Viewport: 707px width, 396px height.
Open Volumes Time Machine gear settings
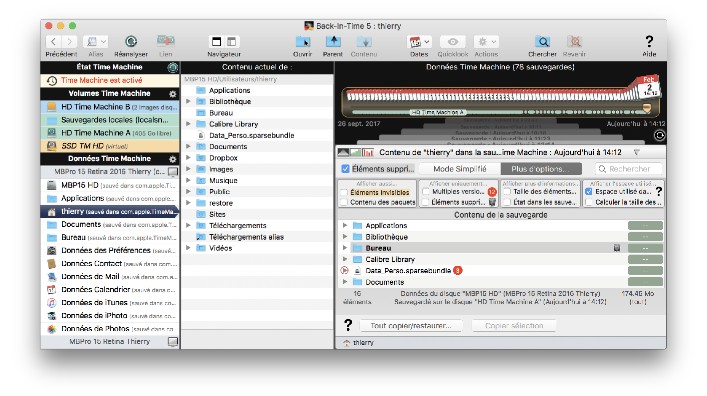[x=172, y=94]
